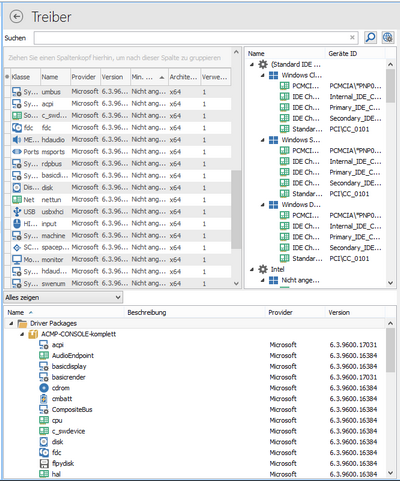The image size is (400, 481).
Task: Sort by the Min. ... column header
Action: (x=149, y=77)
